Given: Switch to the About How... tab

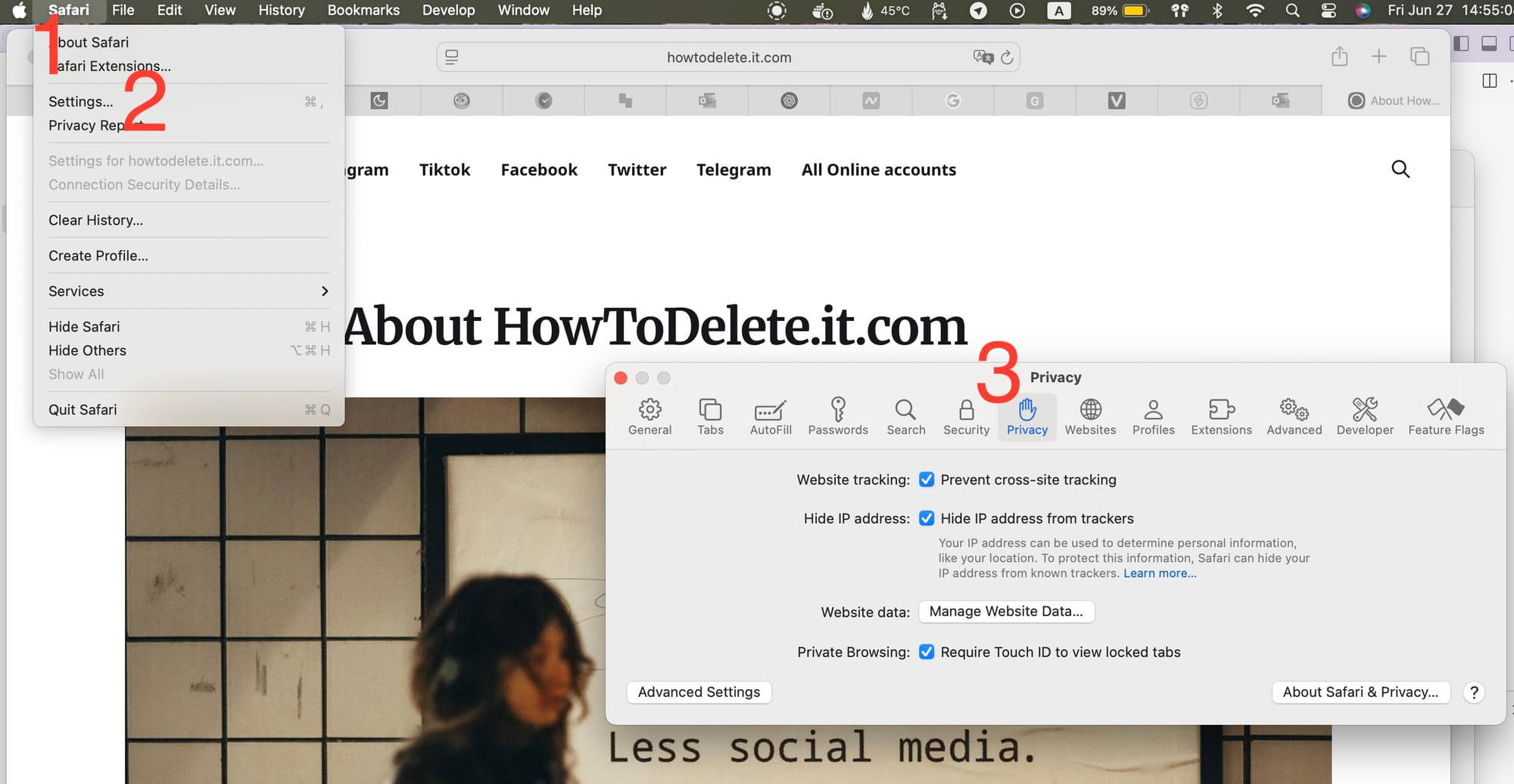Looking at the screenshot, I should (x=1394, y=101).
